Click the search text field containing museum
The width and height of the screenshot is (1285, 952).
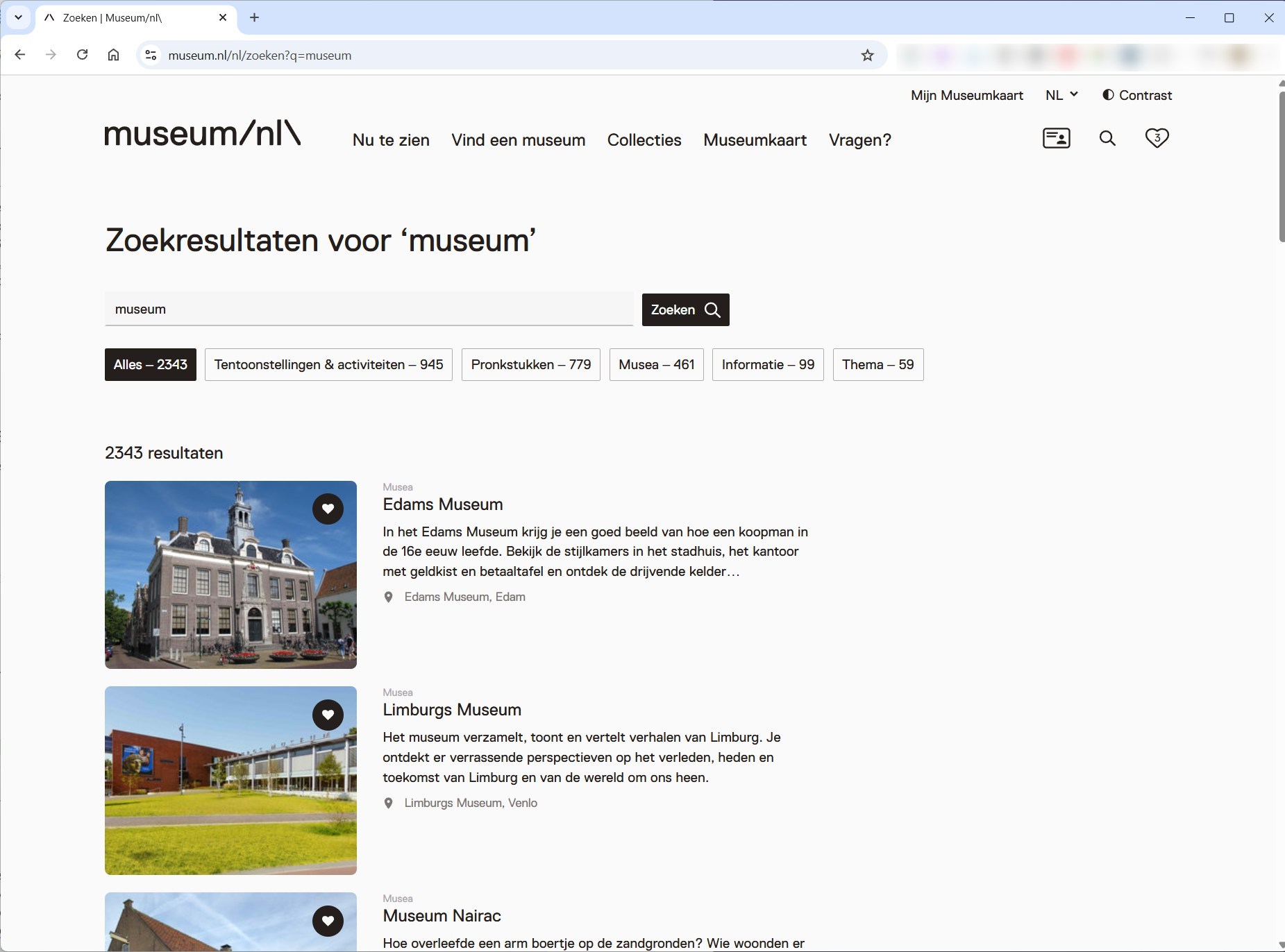point(369,309)
